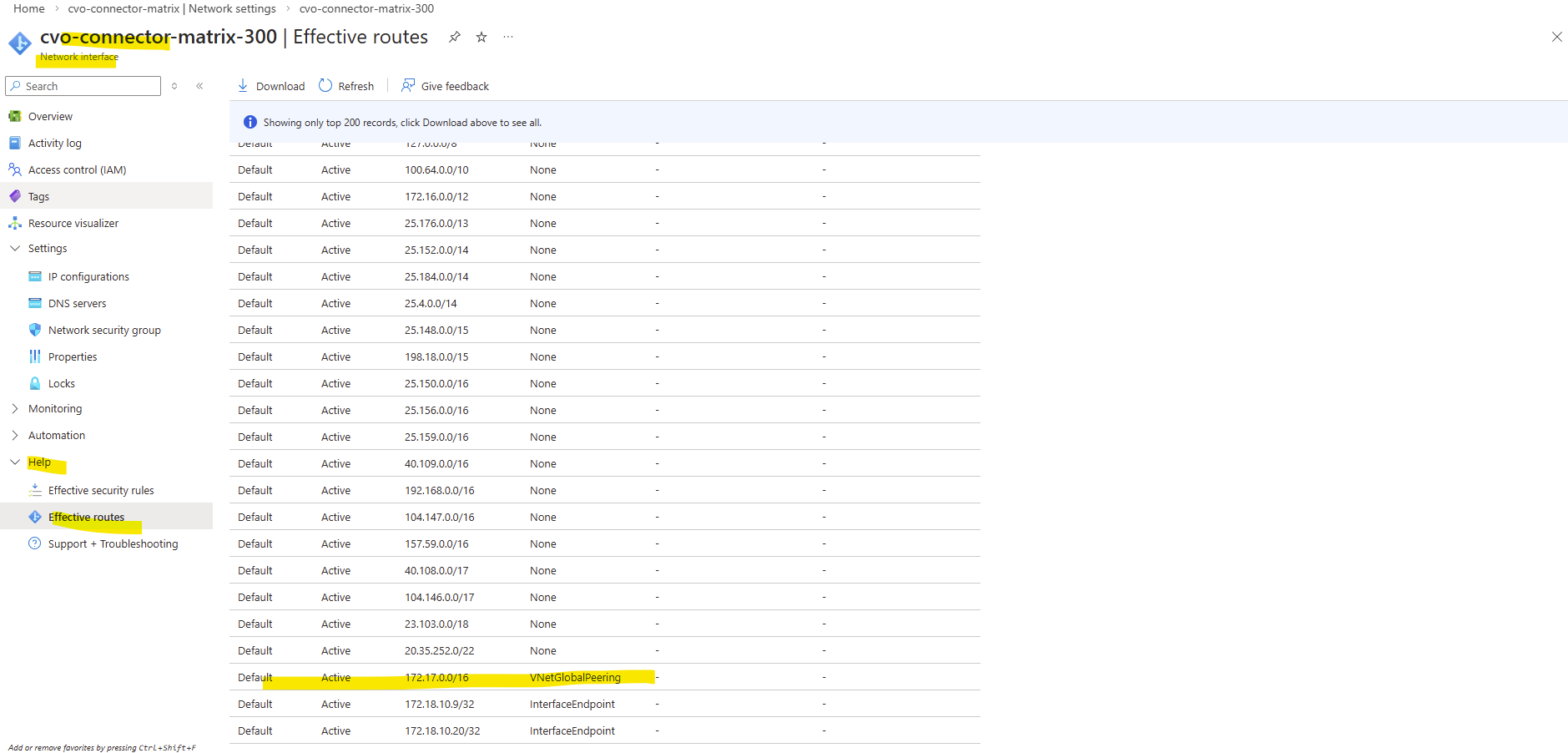Expand the Monitoring section
Image resolution: width=1568 pixels, height=753 pixels.
click(x=15, y=408)
